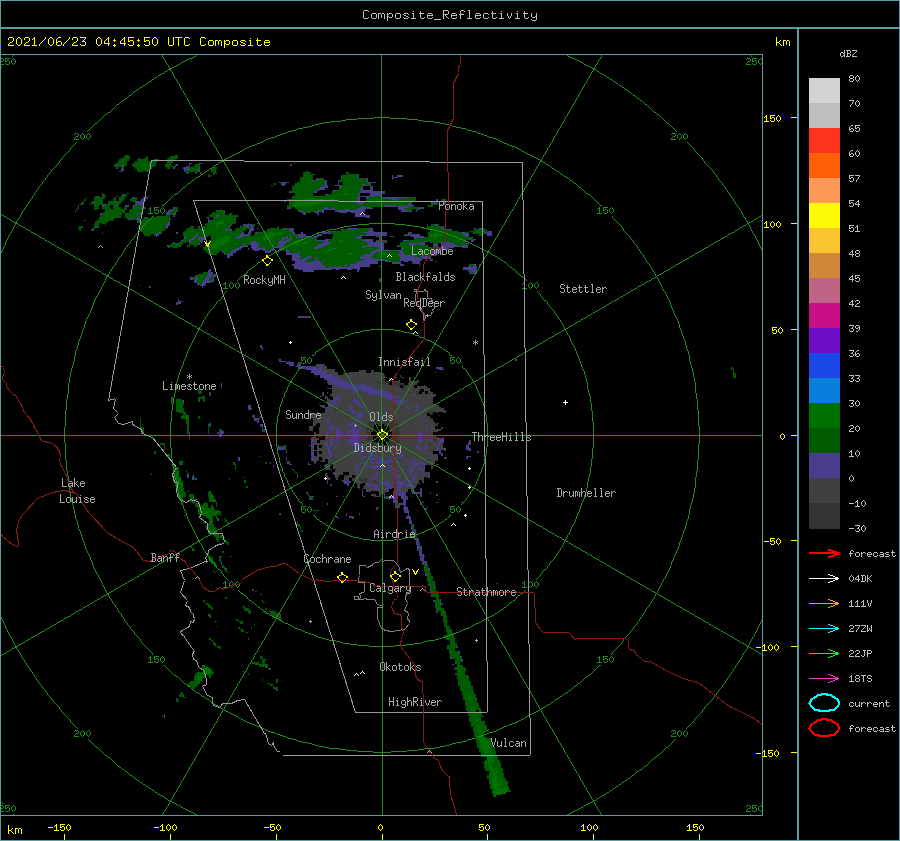Click the magenta 39 dBZ color swatch
Image resolution: width=900 pixels, height=841 pixels.
click(824, 316)
